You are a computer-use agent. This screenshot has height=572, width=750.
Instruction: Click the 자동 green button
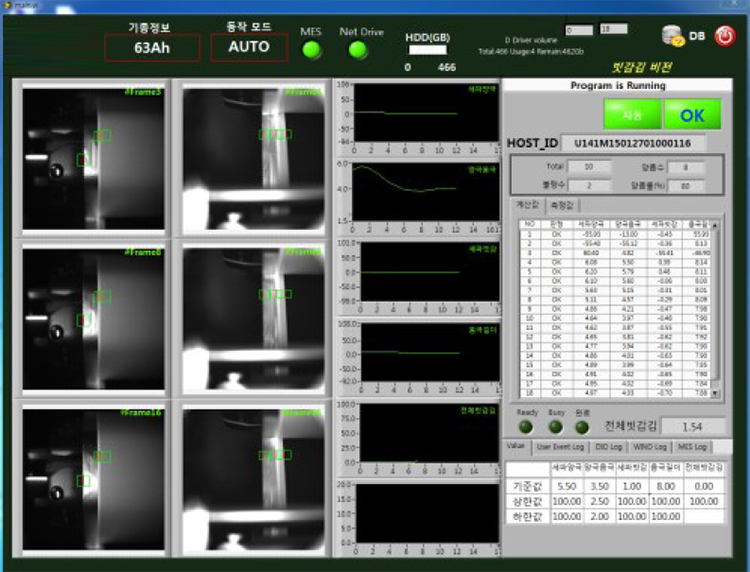point(632,115)
